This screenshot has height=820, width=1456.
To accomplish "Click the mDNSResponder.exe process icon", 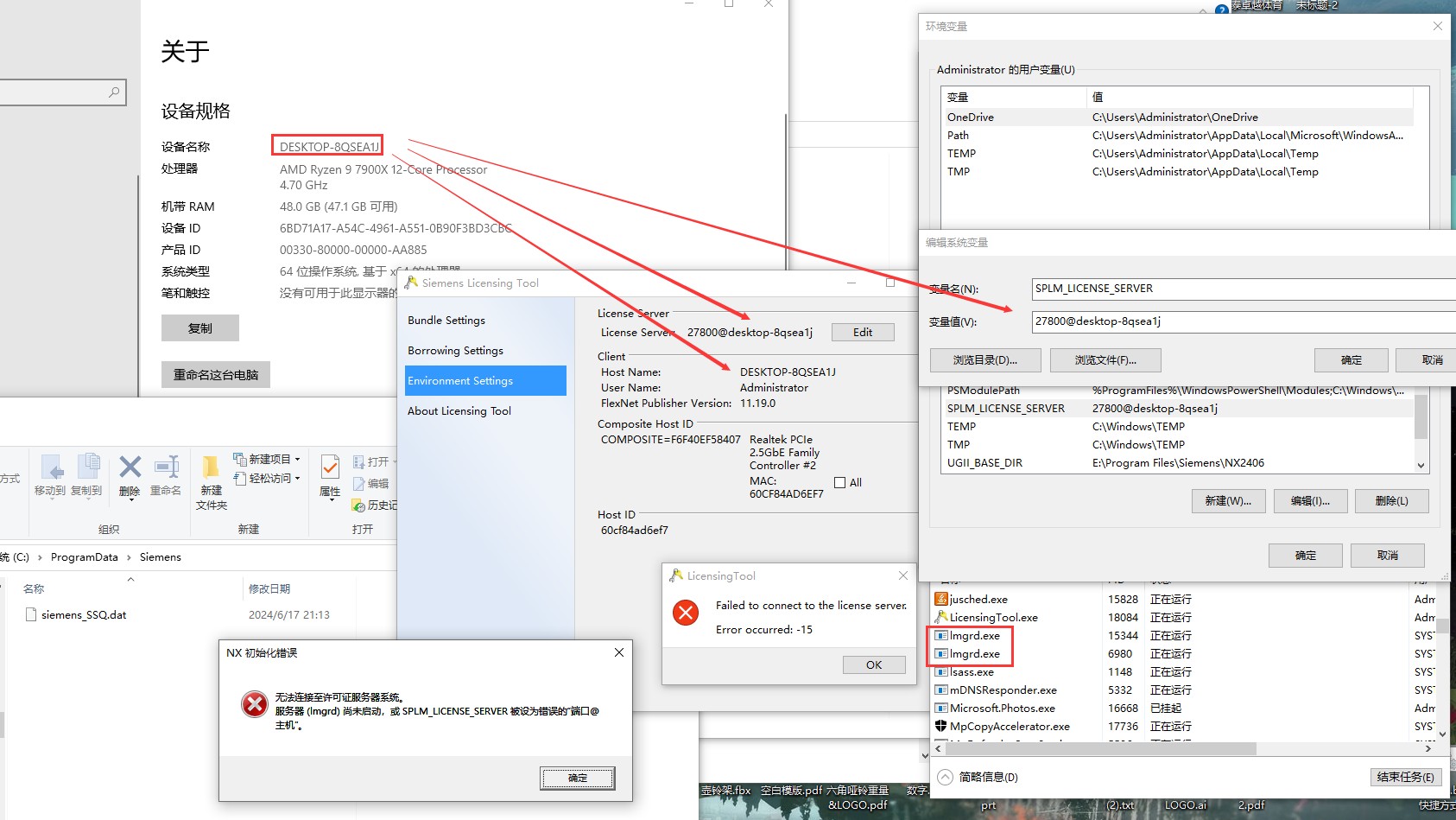I will 941,690.
